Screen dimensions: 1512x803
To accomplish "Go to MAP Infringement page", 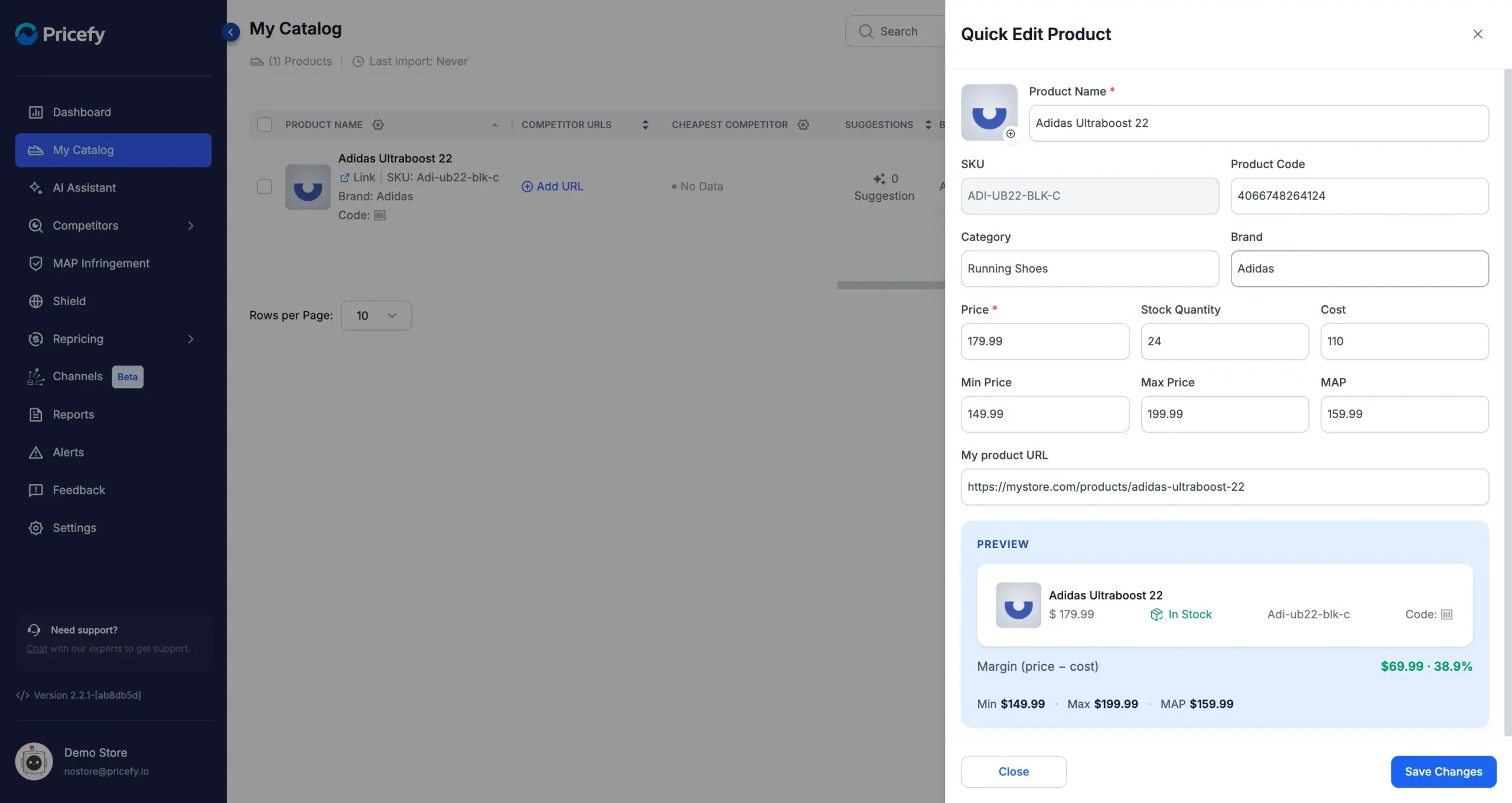I will click(x=113, y=263).
